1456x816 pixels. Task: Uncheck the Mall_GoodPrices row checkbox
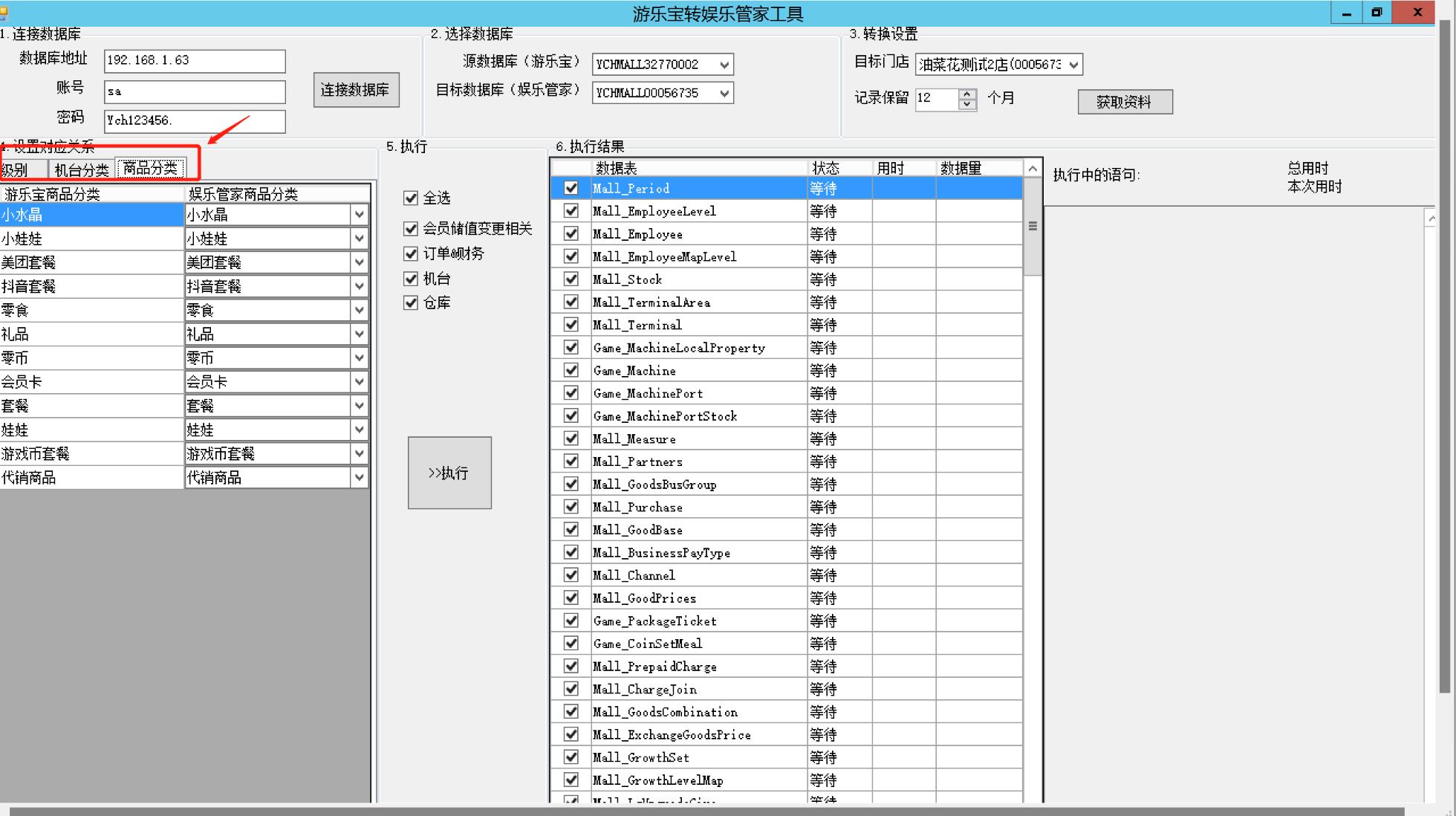571,598
